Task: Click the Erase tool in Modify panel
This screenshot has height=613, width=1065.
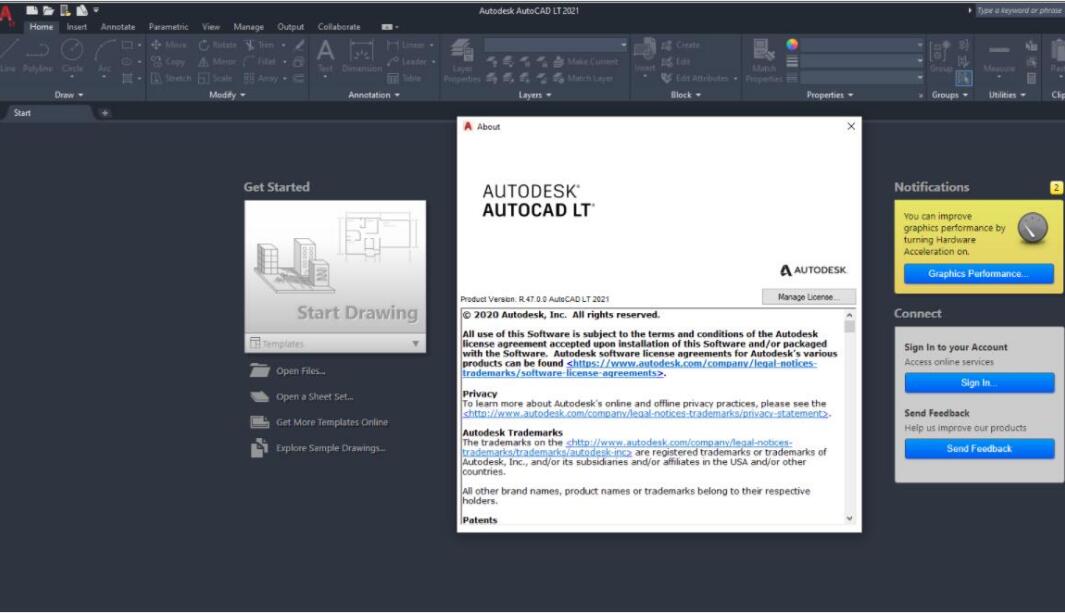Action: pyautogui.click(x=299, y=45)
